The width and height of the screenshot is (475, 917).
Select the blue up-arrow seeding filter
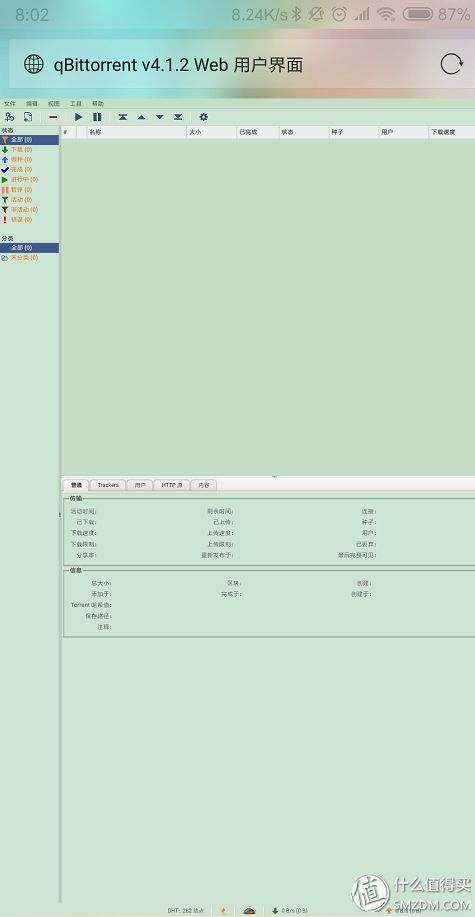click(x=29, y=160)
